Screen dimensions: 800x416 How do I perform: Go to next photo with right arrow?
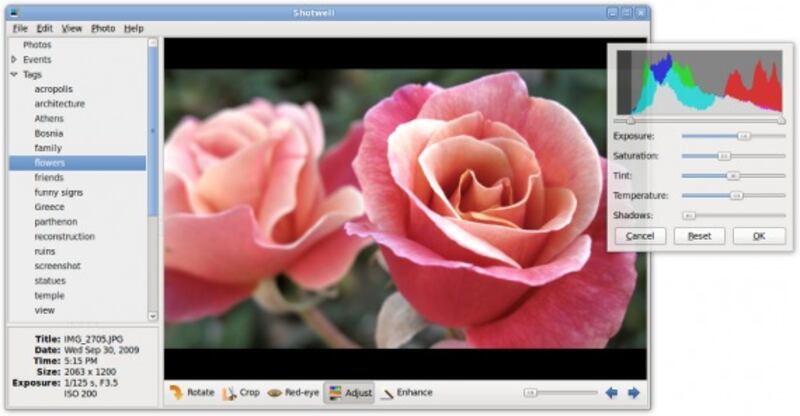(633, 393)
